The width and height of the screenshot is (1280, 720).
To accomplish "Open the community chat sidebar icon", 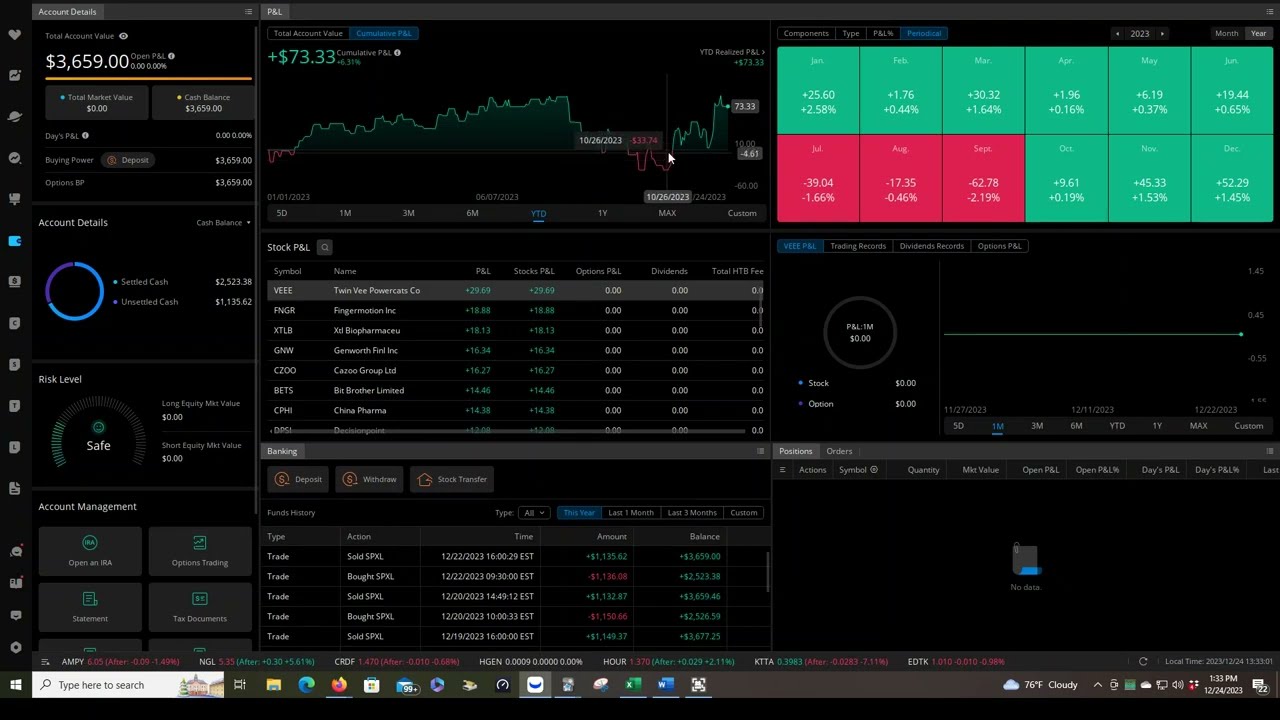I will [15, 551].
